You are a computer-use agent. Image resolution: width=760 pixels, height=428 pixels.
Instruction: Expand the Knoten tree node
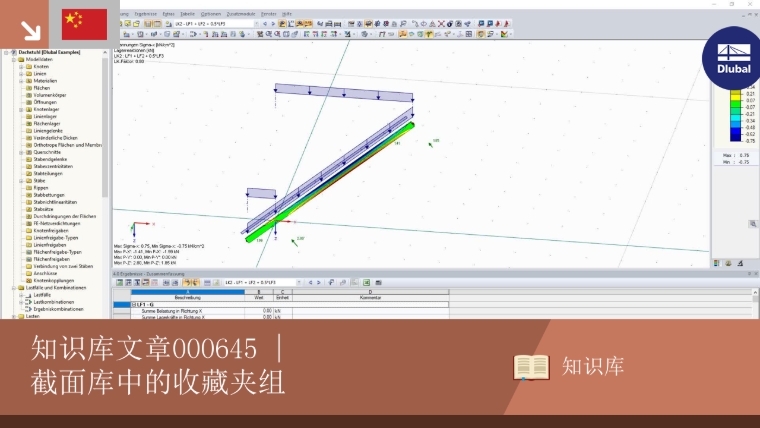(21, 66)
